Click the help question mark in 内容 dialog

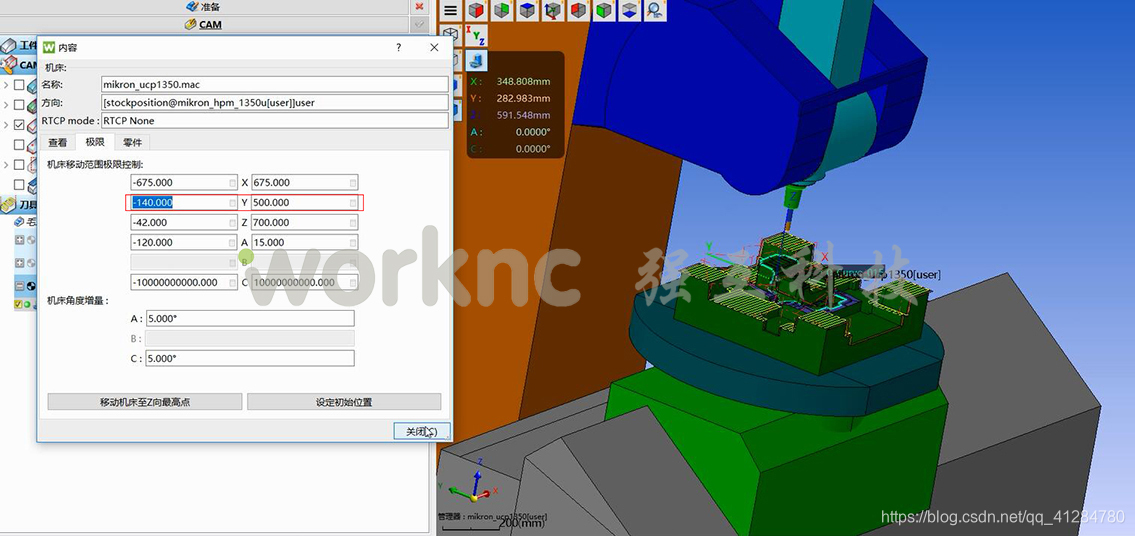point(398,47)
